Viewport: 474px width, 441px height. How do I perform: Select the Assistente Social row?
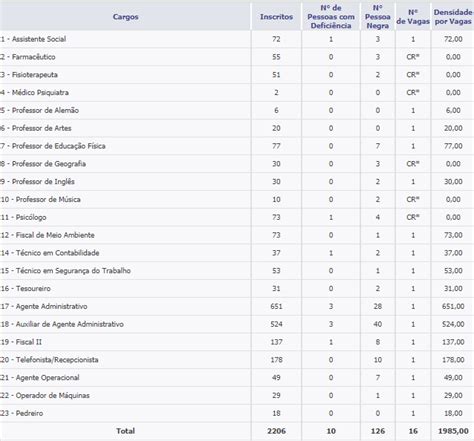(237, 39)
